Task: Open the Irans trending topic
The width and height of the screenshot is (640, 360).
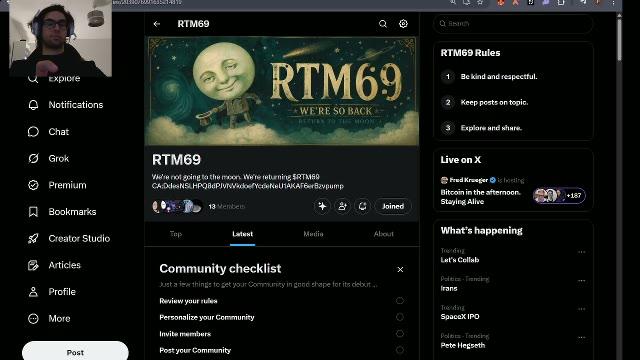Action: coord(449,289)
